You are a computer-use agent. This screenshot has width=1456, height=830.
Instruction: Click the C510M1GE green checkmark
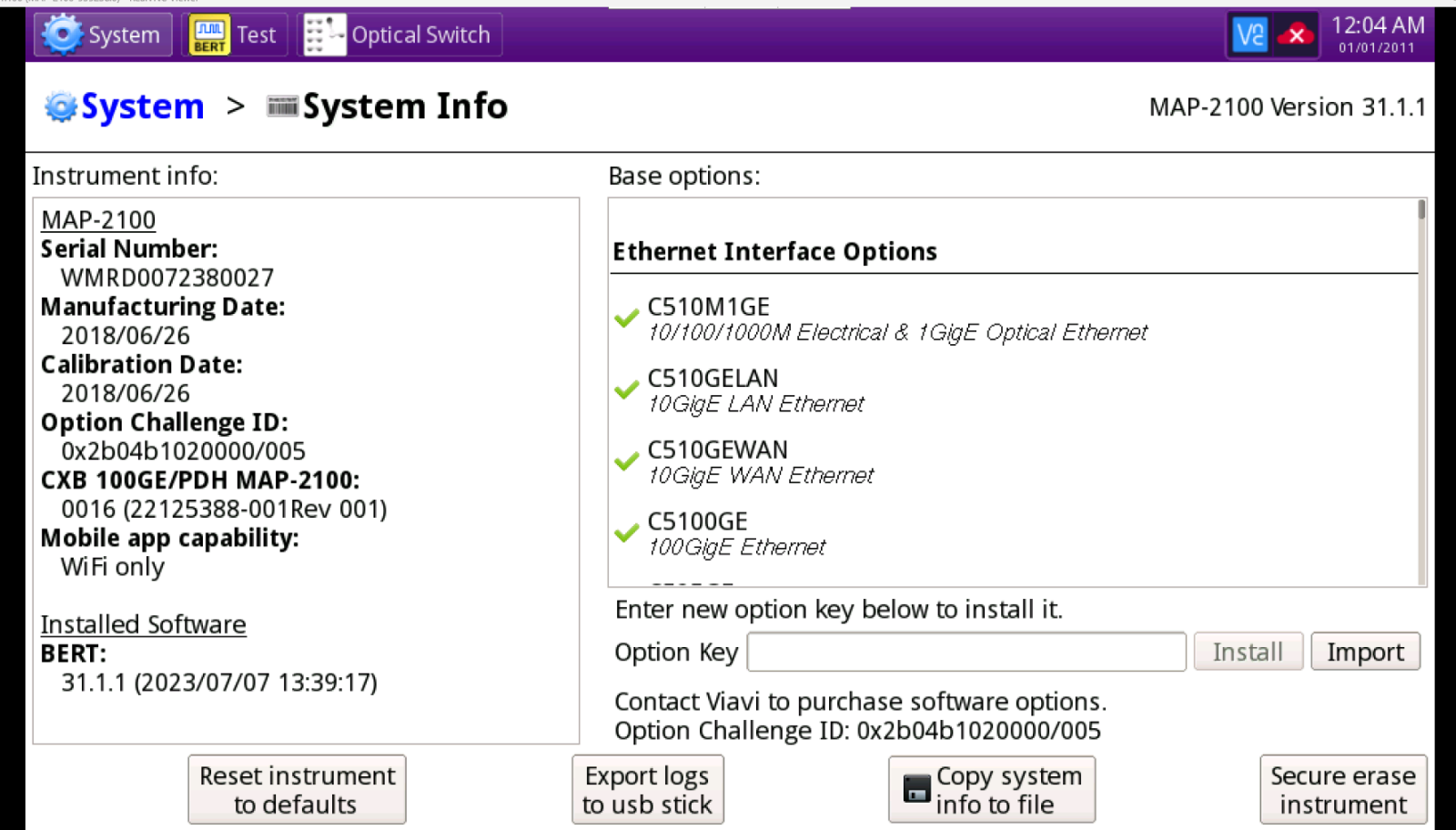pyautogui.click(x=626, y=318)
